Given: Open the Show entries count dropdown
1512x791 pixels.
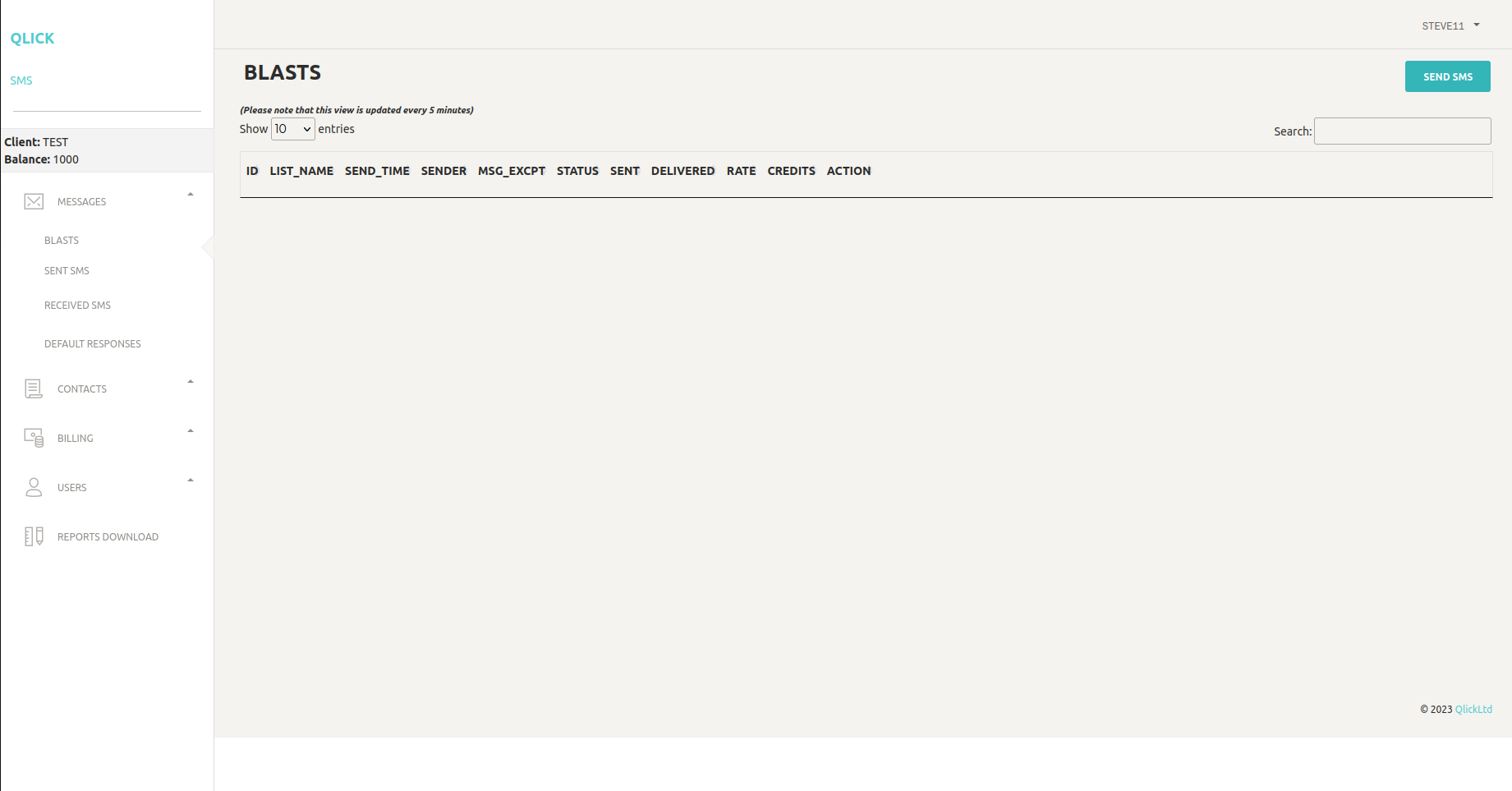Looking at the screenshot, I should click(293, 129).
